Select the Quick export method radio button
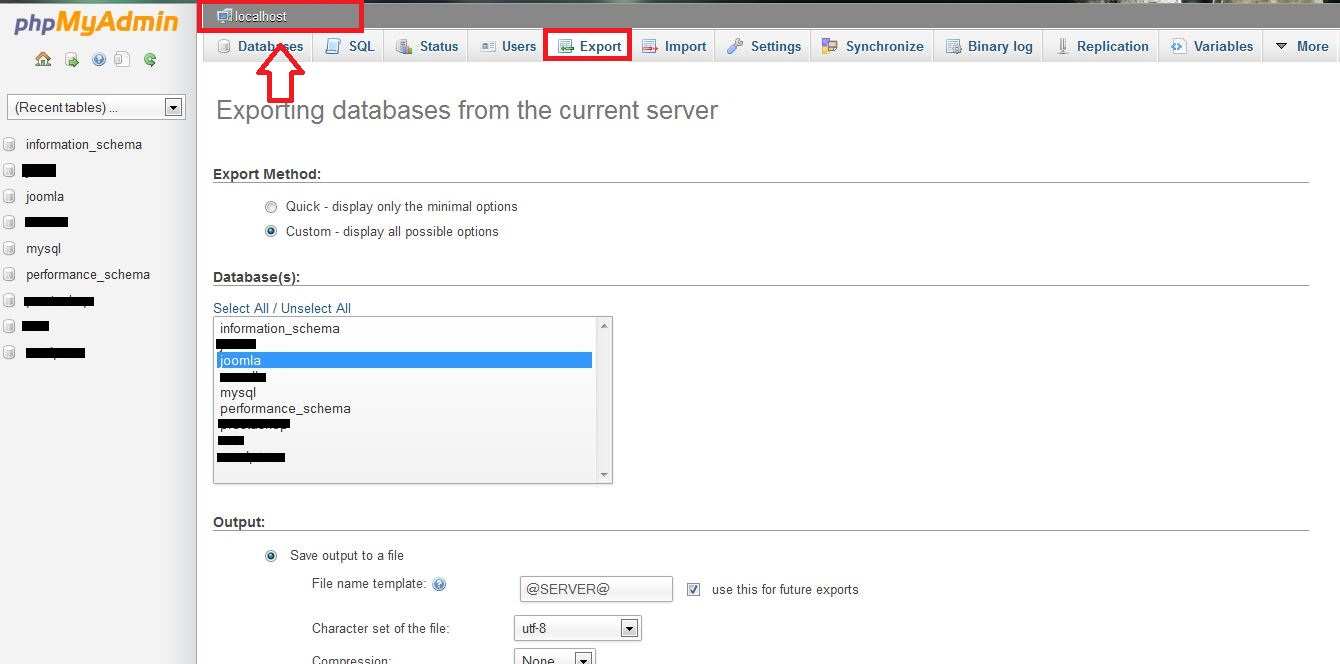Viewport: 1340px width, 664px height. click(271, 207)
